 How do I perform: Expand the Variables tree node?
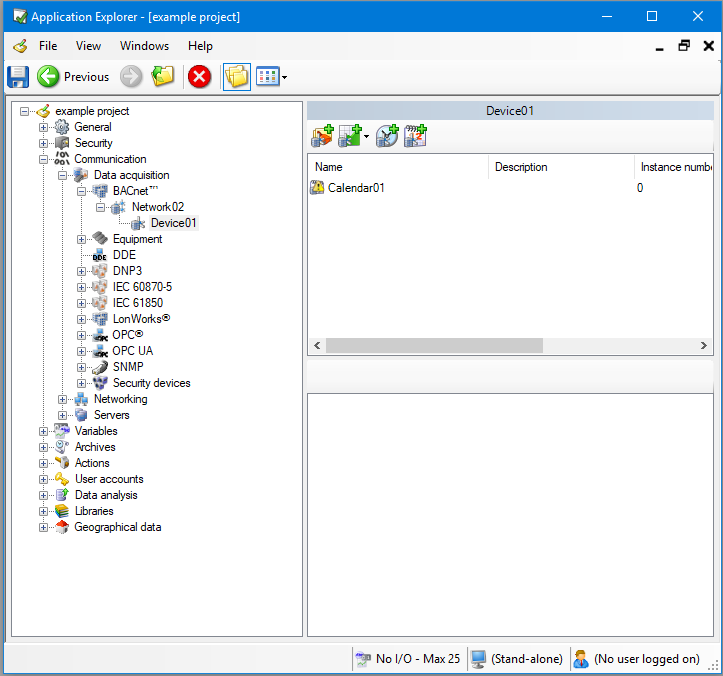[x=44, y=431]
